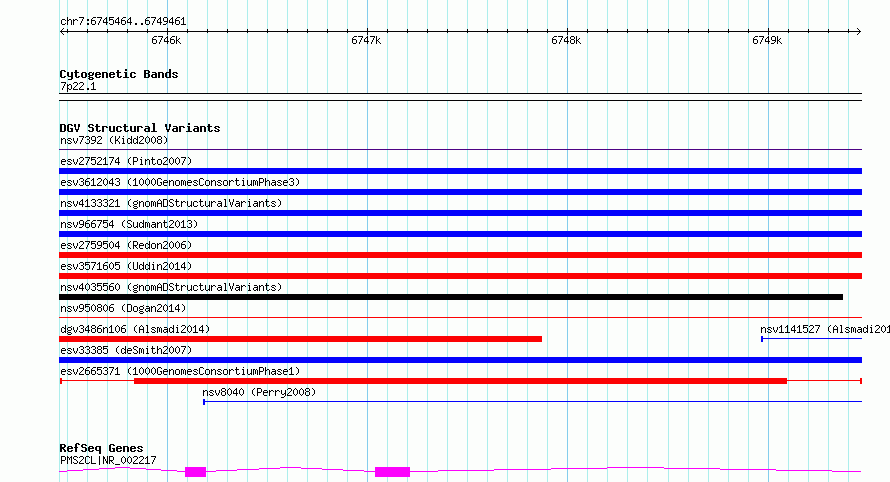Click the nsv4133321 gnomAD blue variant bar
Screen dimensions: 890x482
(x=460, y=213)
